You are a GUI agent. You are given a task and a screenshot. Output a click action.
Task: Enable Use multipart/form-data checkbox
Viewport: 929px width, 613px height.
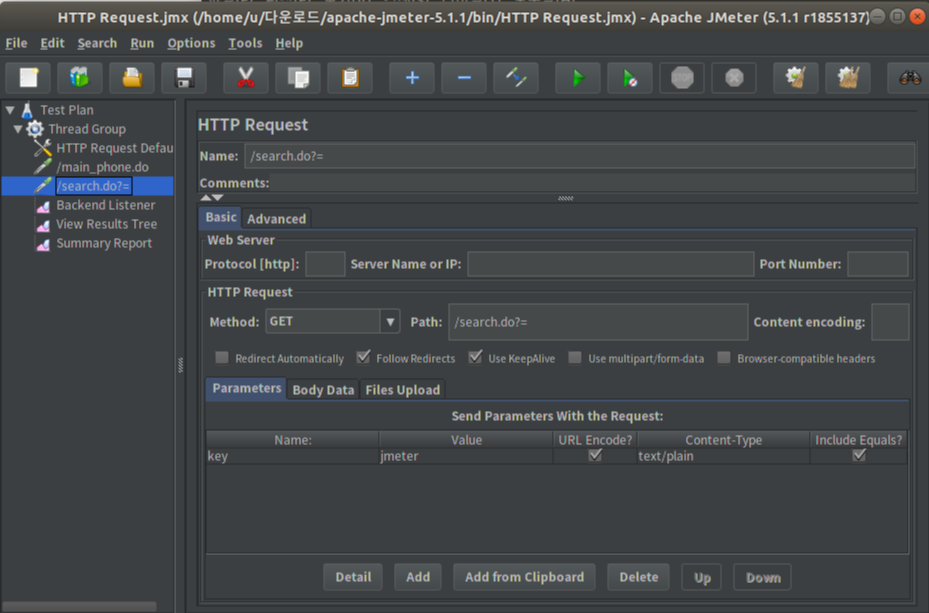(x=575, y=358)
